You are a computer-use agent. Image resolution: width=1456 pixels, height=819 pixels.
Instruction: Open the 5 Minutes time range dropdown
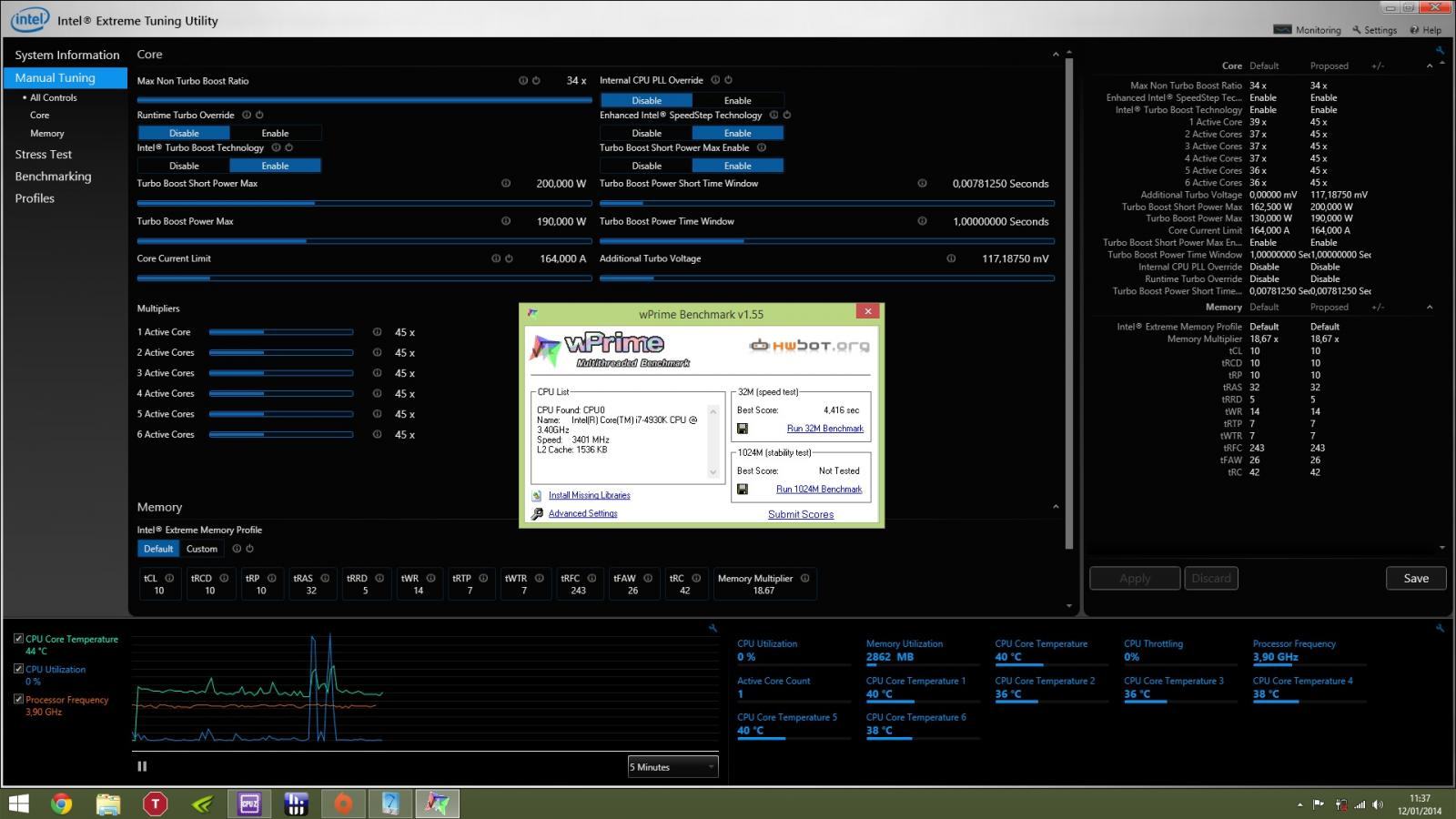click(672, 767)
